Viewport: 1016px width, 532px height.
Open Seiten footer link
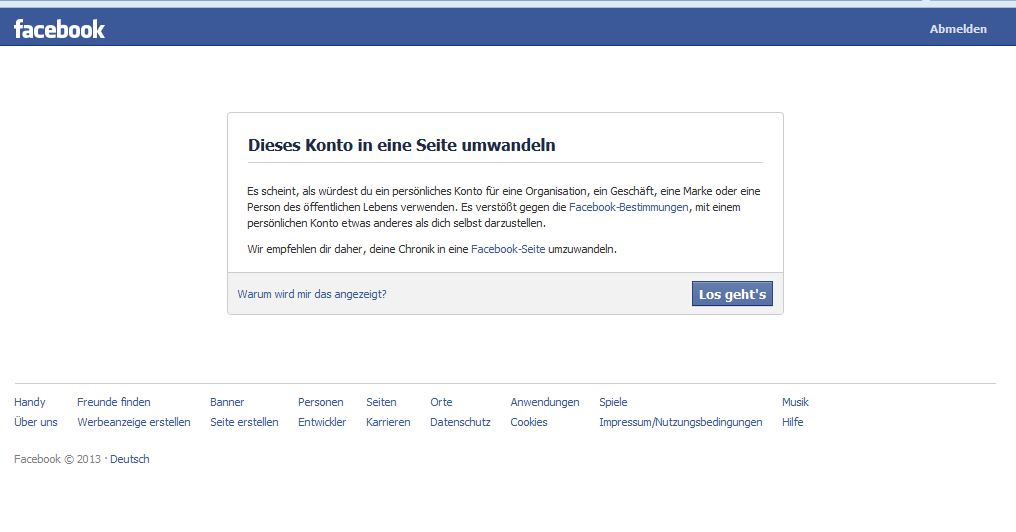point(381,402)
